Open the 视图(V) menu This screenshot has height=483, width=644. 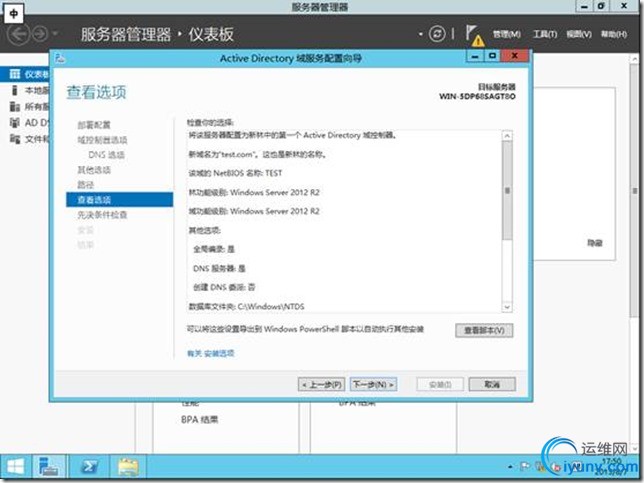[579, 34]
